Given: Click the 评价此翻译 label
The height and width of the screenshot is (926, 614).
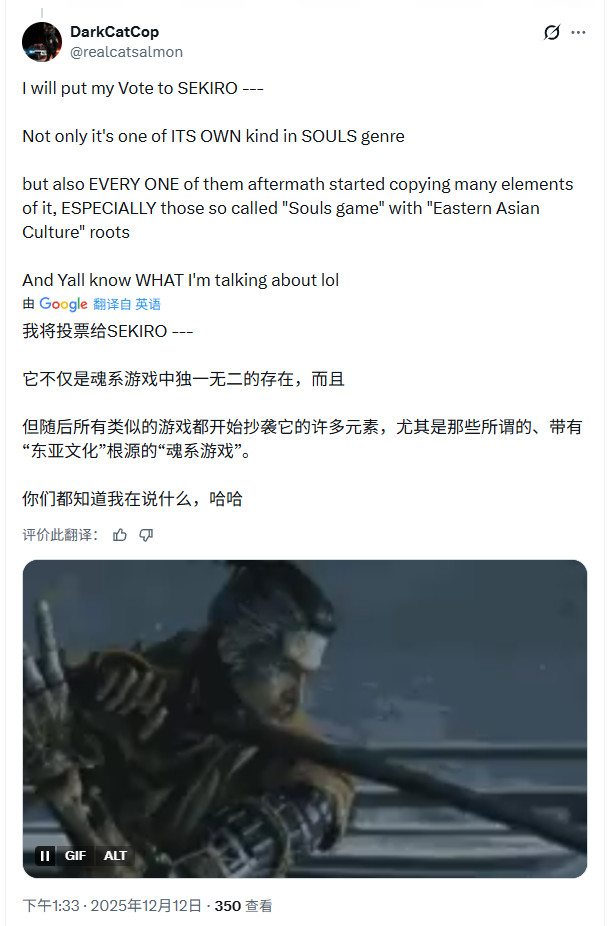Looking at the screenshot, I should tap(60, 535).
